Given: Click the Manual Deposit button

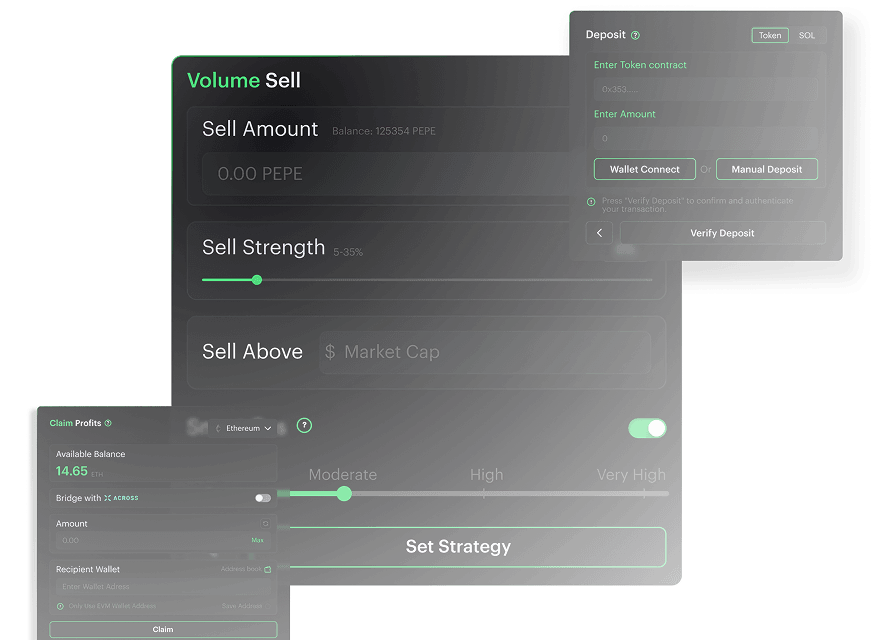Looking at the screenshot, I should pyautogui.click(x=767, y=169).
